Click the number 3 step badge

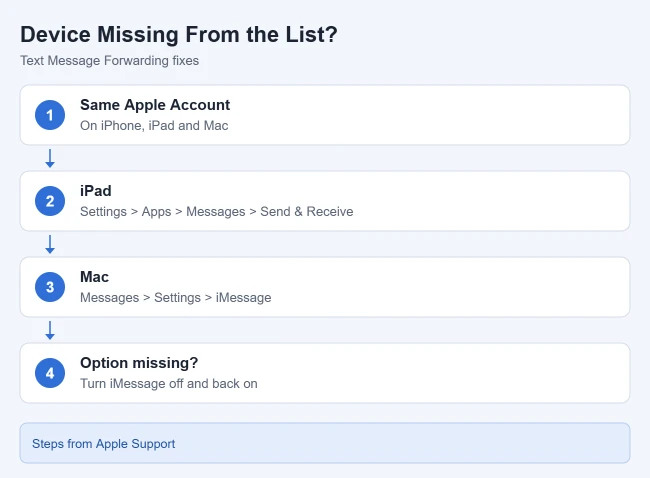click(50, 287)
